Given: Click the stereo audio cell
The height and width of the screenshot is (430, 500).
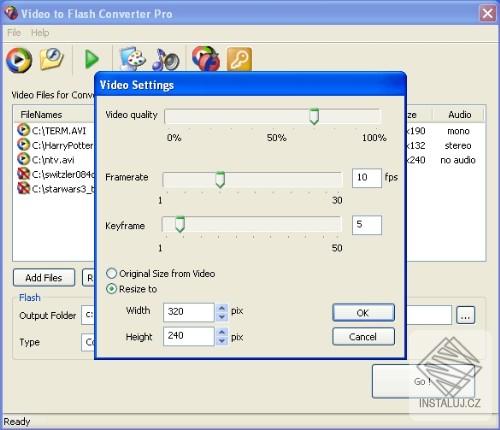Looking at the screenshot, I should (458, 145).
